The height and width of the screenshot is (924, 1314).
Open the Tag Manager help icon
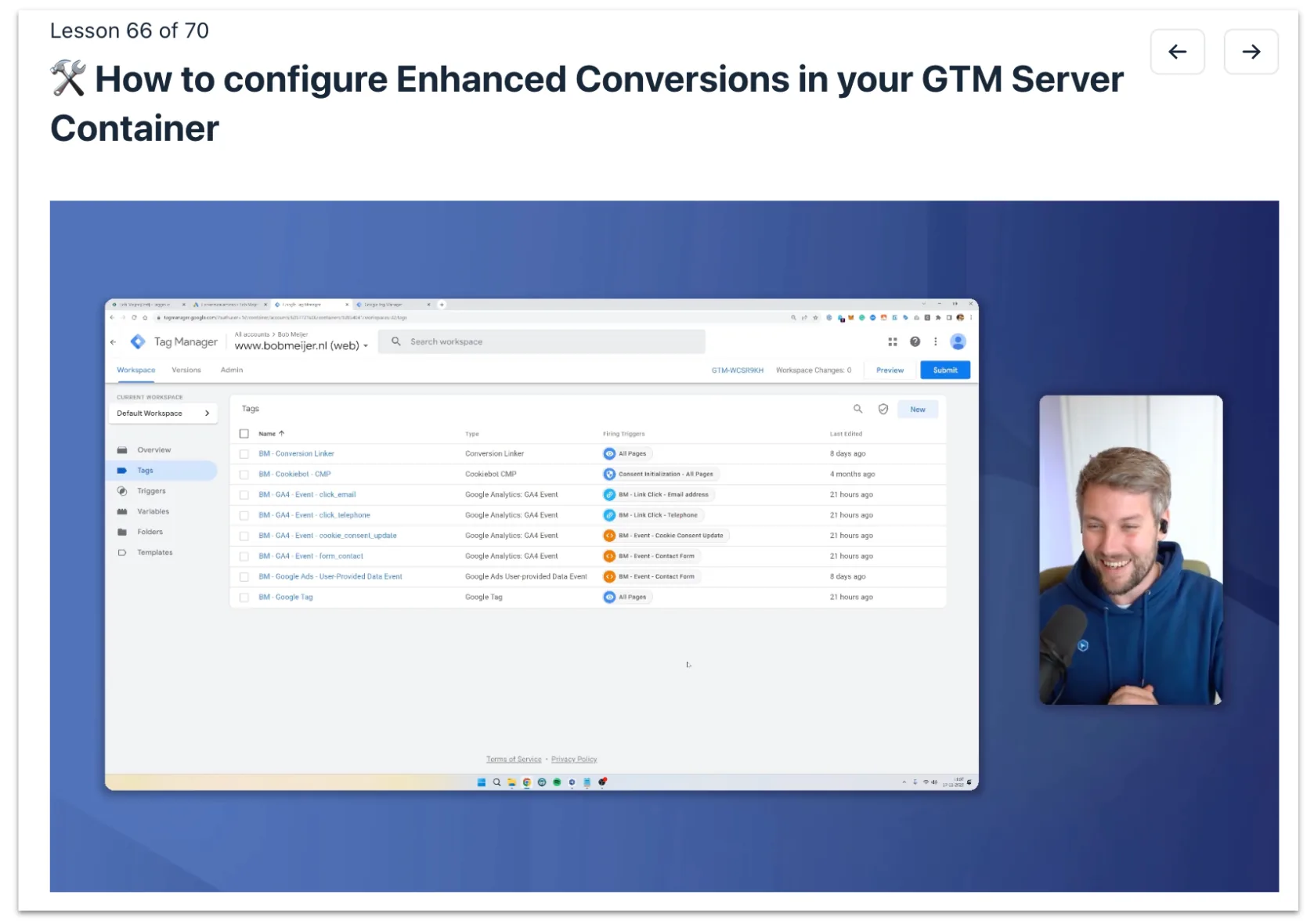click(x=915, y=341)
